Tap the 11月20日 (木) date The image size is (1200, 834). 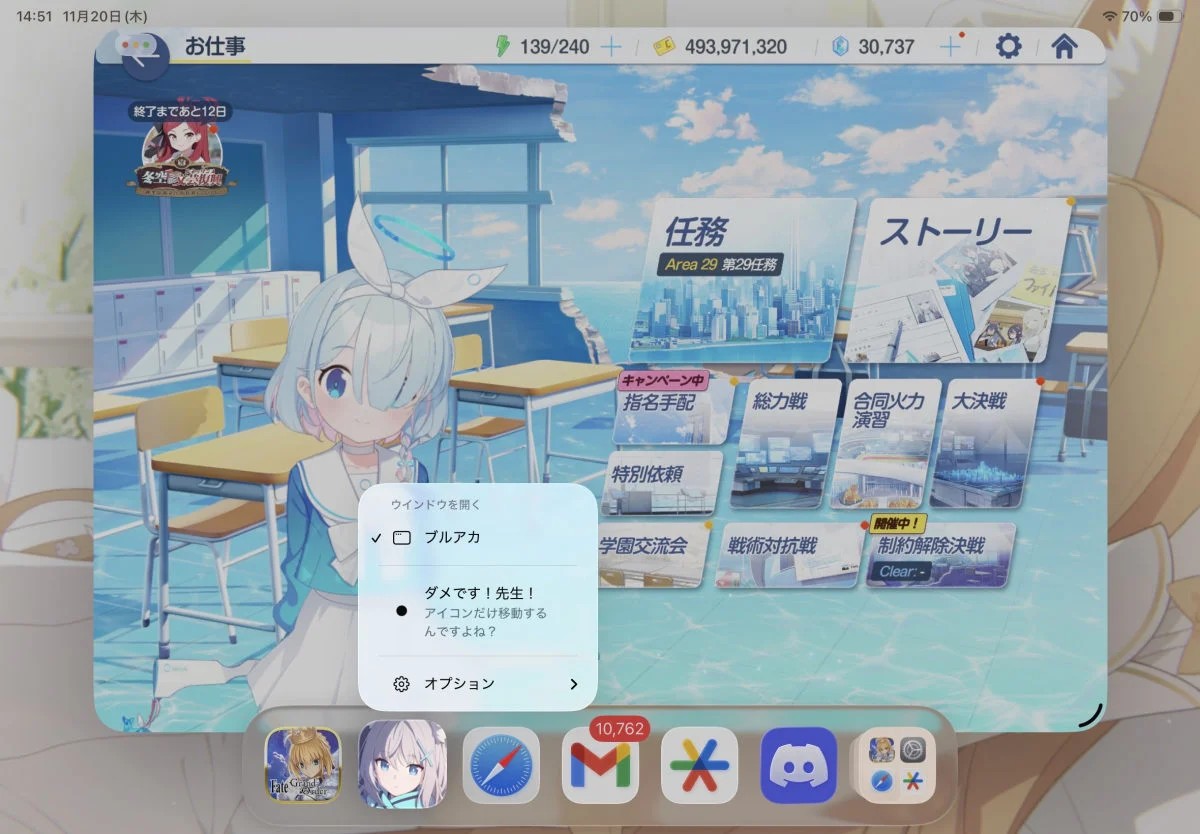pyautogui.click(x=104, y=16)
